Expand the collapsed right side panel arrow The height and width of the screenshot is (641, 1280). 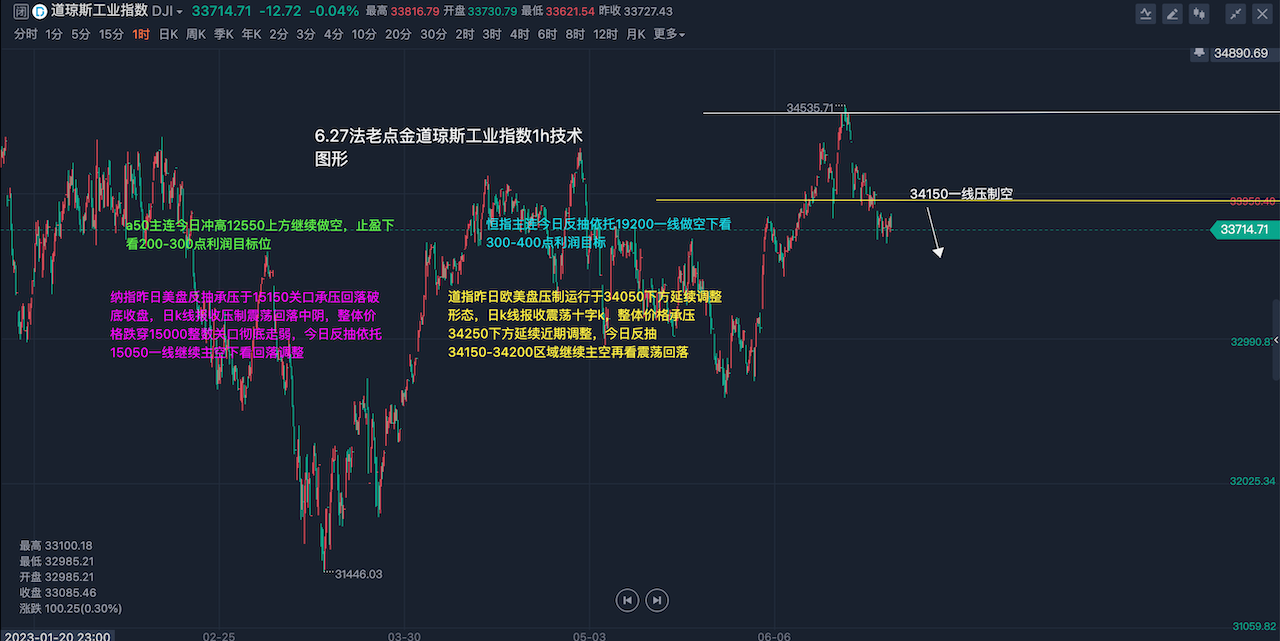[x=1275, y=342]
